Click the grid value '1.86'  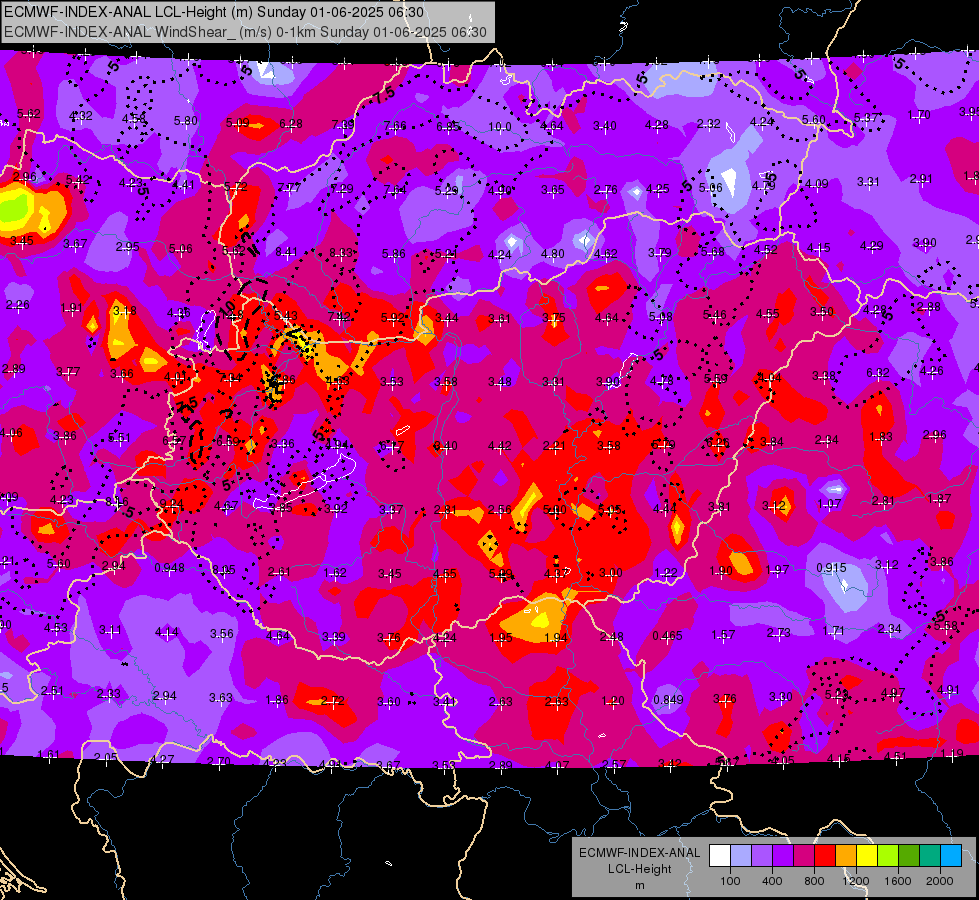tap(277, 700)
